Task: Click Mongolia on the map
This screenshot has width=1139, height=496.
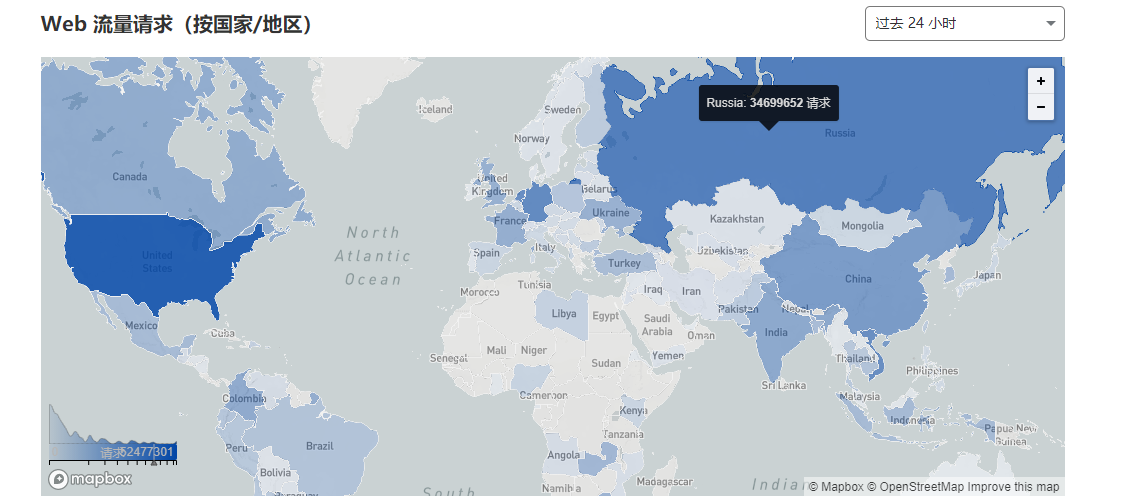Action: (861, 225)
